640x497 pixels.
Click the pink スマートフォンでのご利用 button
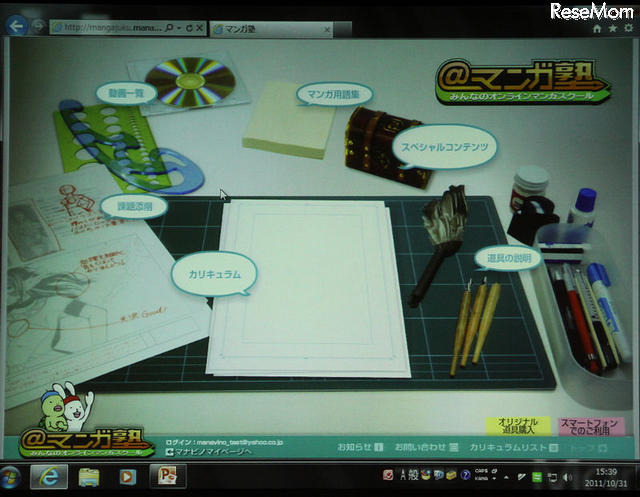pos(589,426)
